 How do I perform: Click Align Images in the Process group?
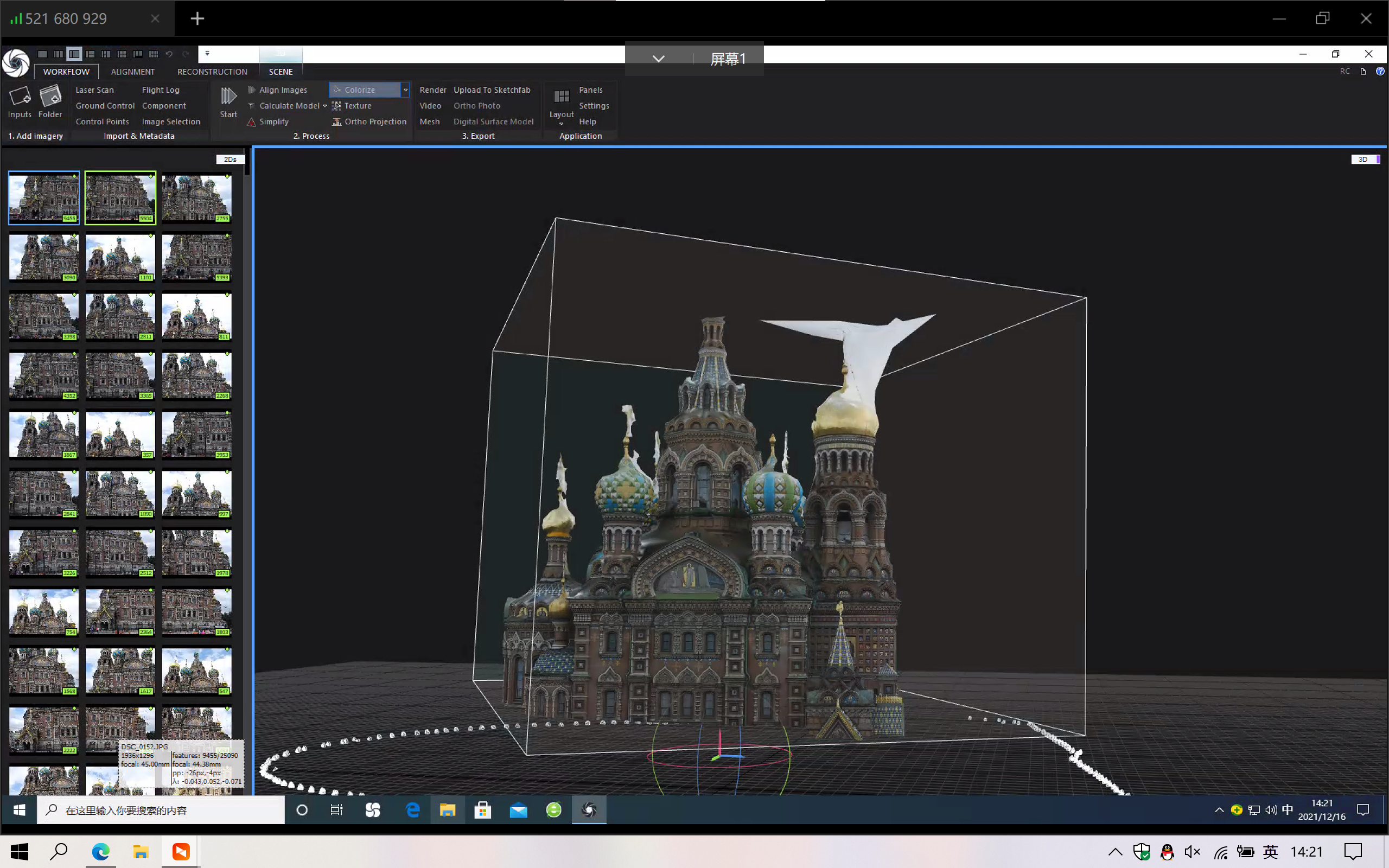point(277,90)
